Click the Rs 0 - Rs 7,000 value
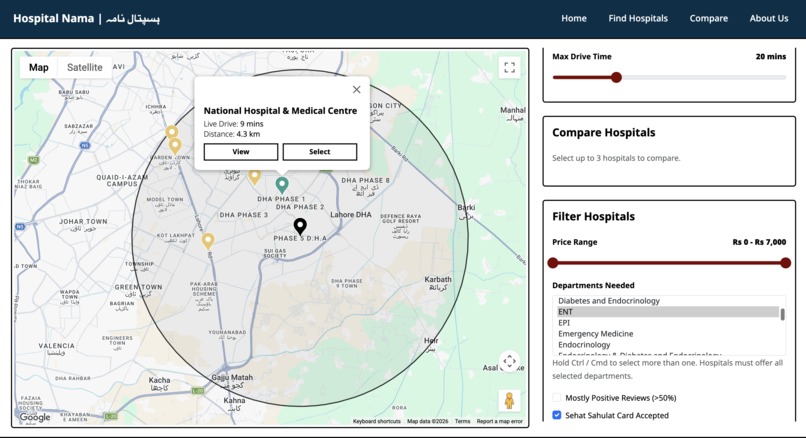The width and height of the screenshot is (806, 438). (759, 242)
